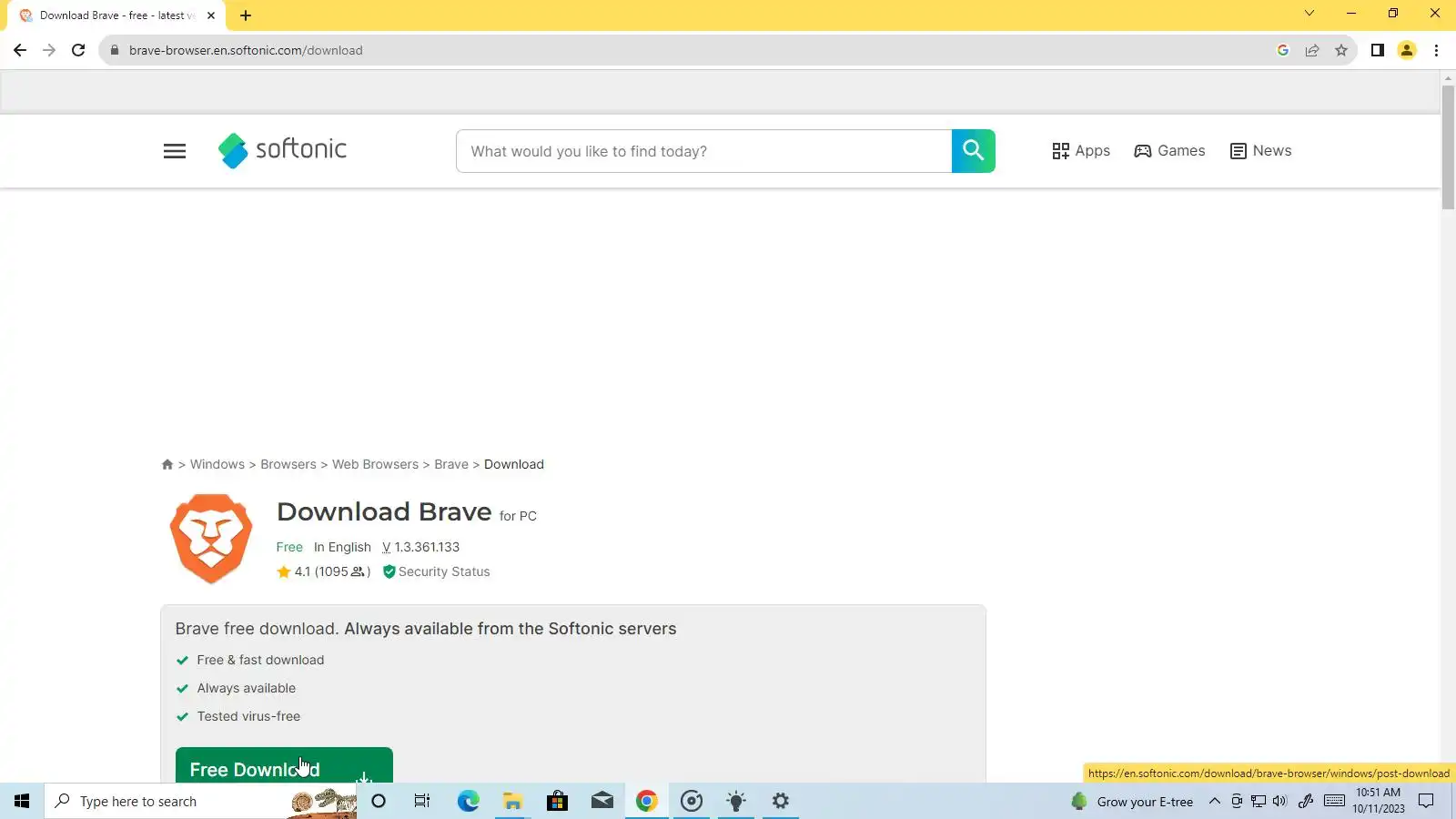Open the Windows Start menu

click(22, 801)
